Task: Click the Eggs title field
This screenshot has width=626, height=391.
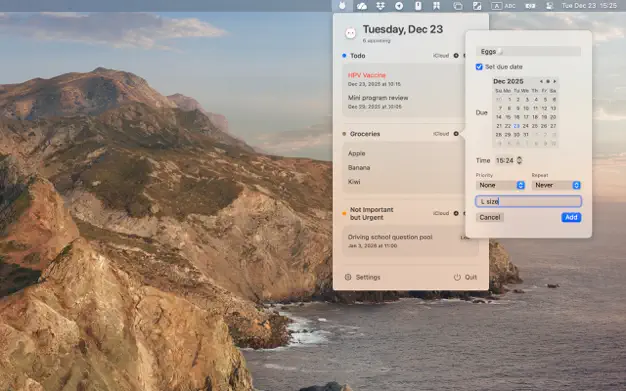Action: tap(528, 52)
